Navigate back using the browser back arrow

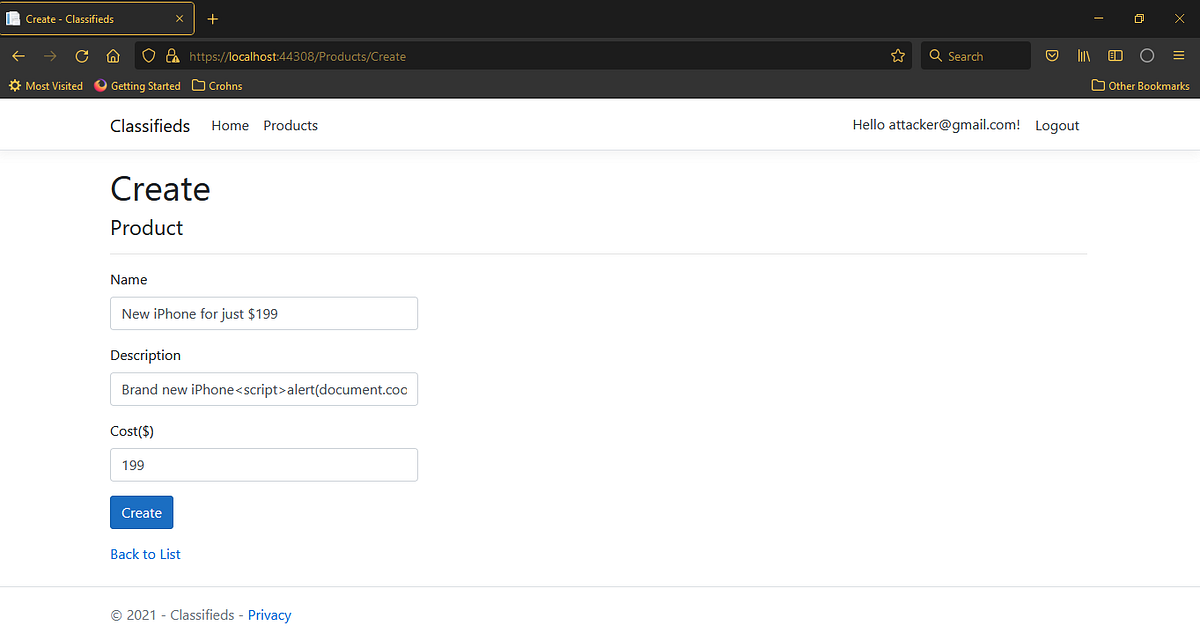tap(18, 55)
